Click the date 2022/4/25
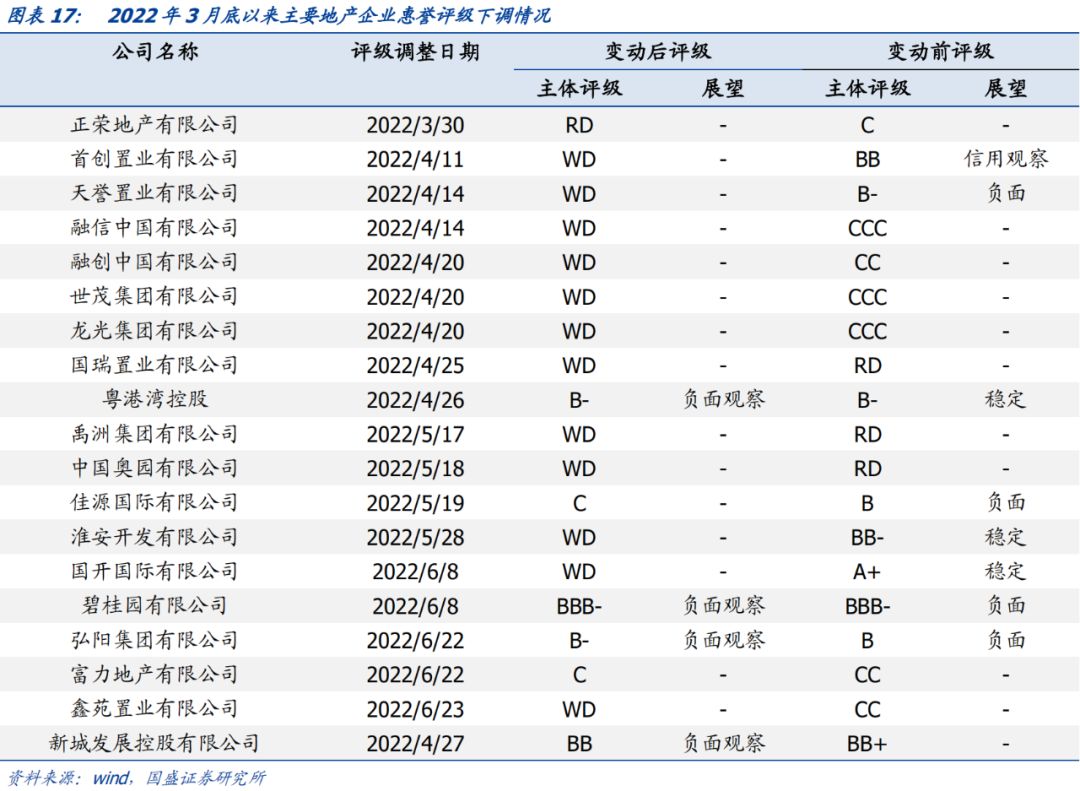The image size is (1080, 791). 415,366
